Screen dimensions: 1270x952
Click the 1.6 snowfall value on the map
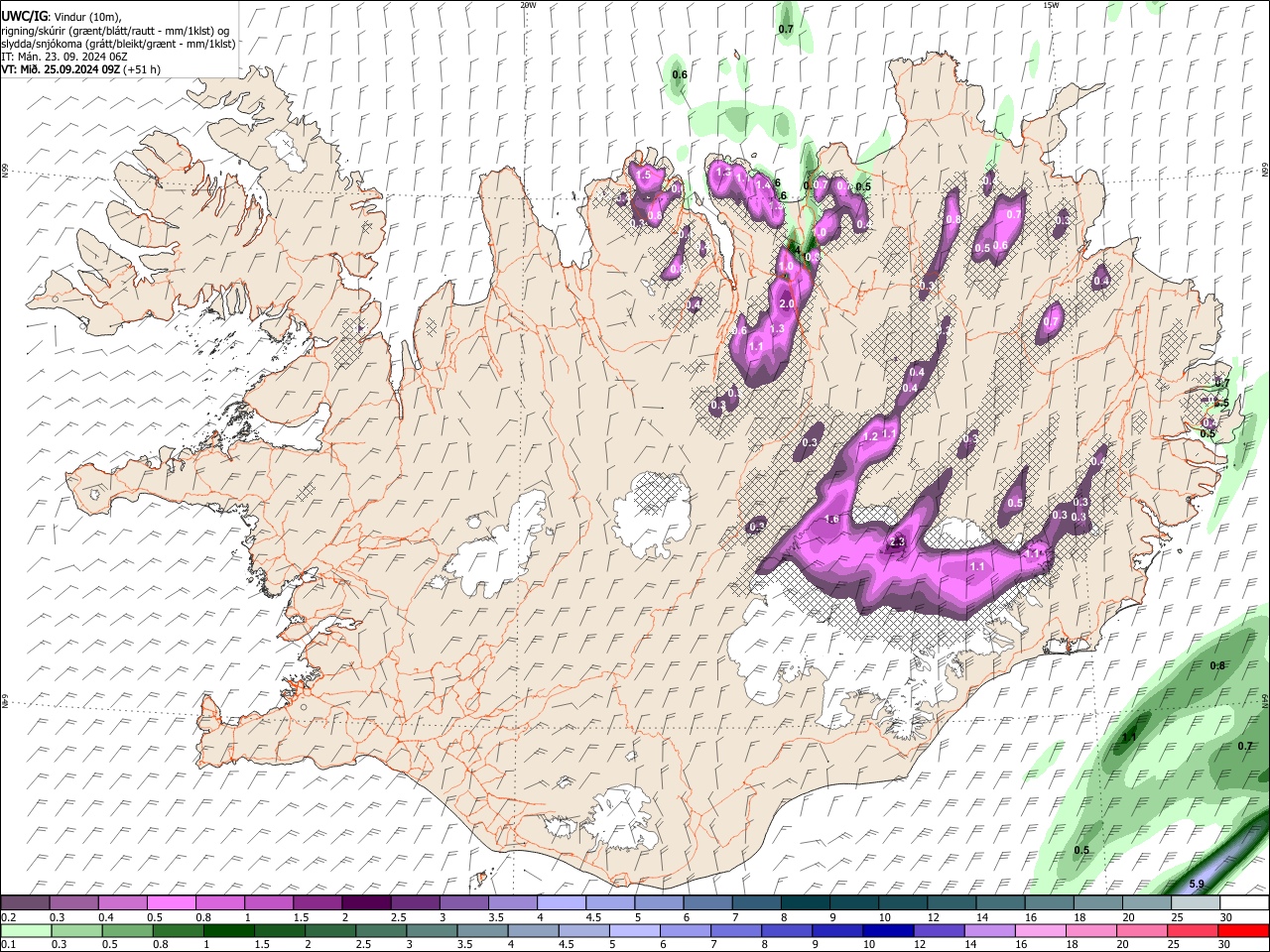point(832,520)
